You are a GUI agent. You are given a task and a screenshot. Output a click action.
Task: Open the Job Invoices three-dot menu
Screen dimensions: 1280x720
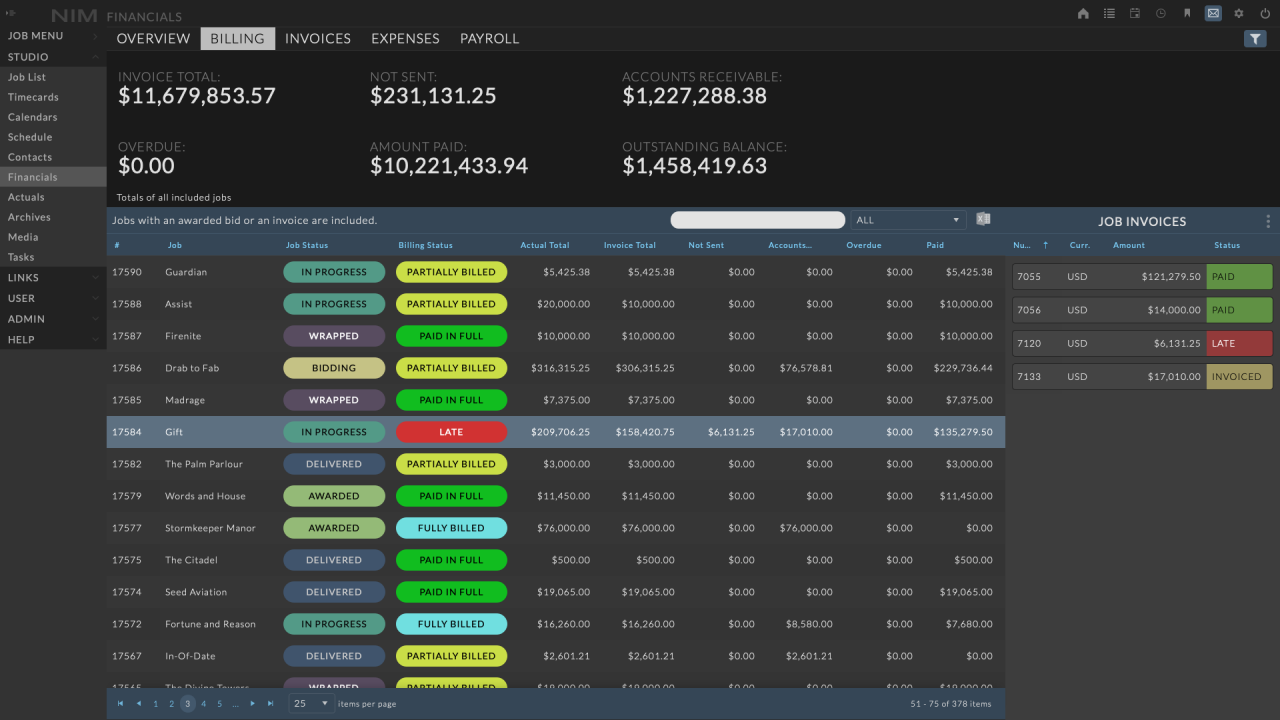click(1268, 221)
